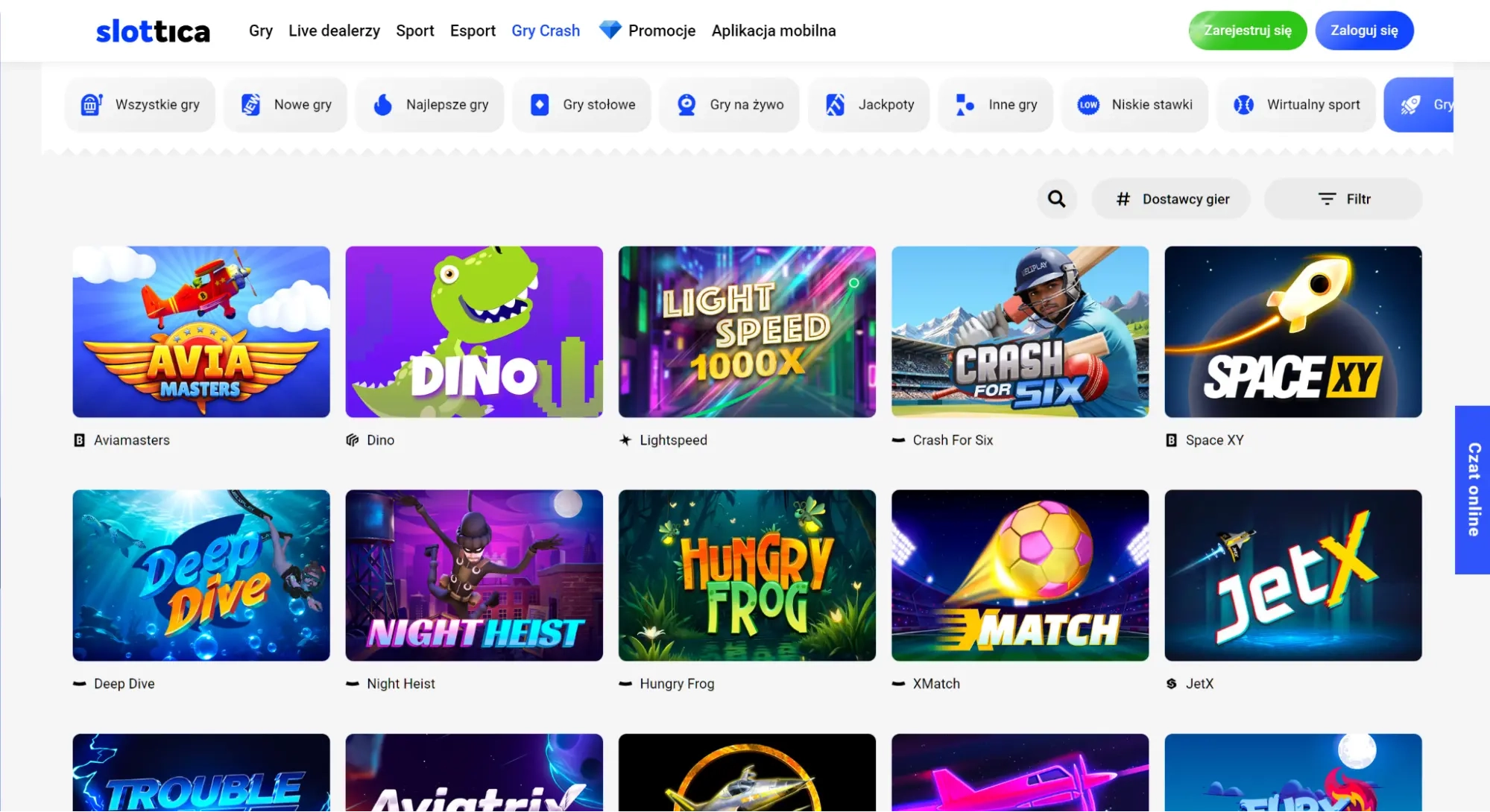Viewport: 1490px width, 812px height.
Task: Click the Space XY game title
Action: click(1215, 440)
